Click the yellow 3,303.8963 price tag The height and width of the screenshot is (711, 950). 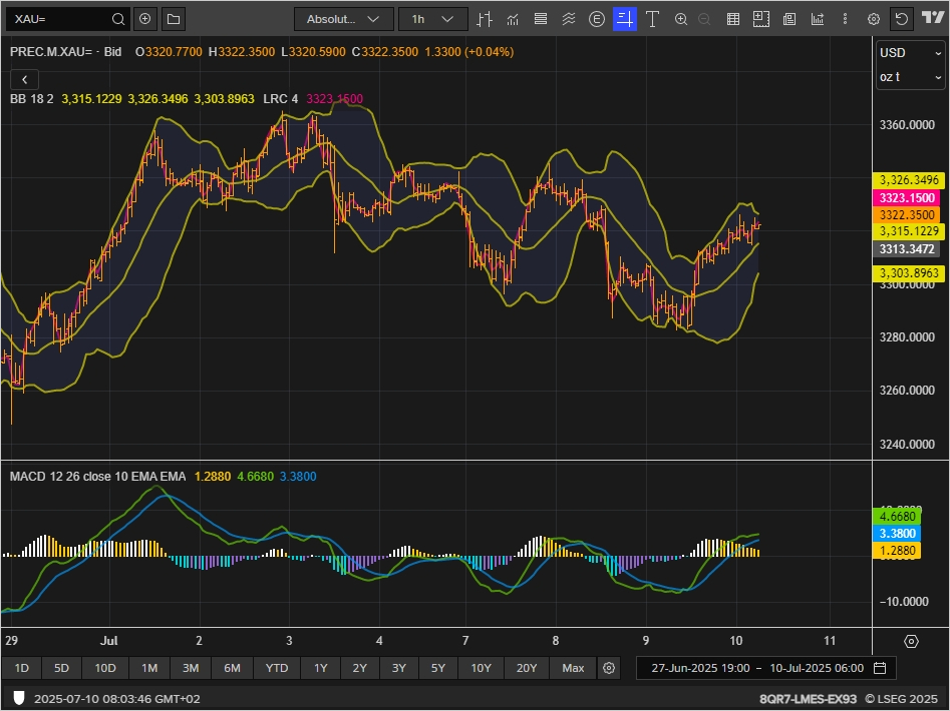(x=909, y=273)
